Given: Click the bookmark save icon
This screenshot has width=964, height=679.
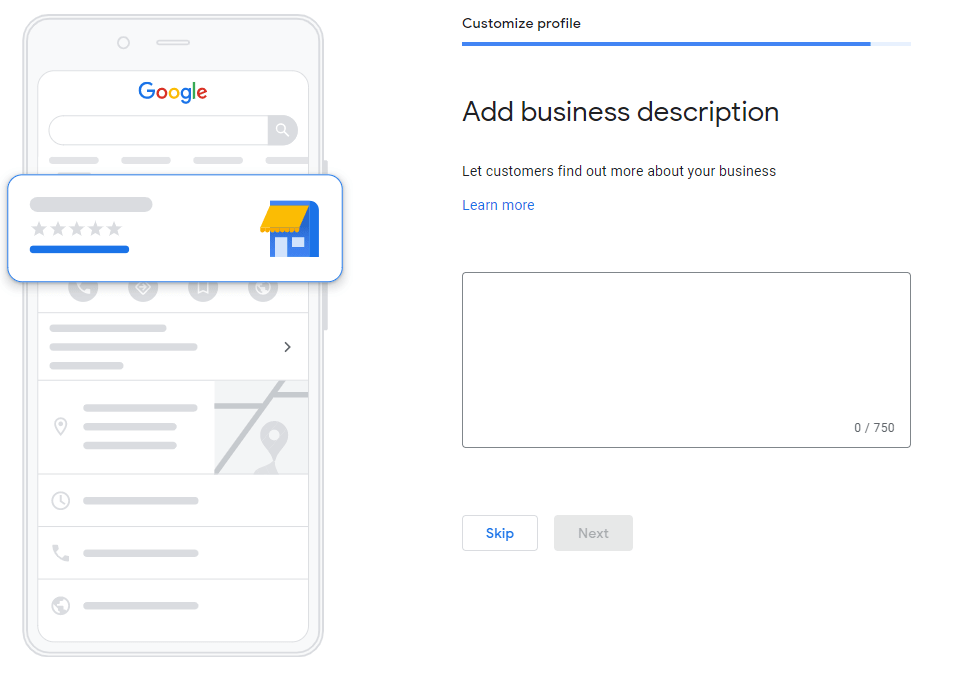Looking at the screenshot, I should (x=203, y=288).
